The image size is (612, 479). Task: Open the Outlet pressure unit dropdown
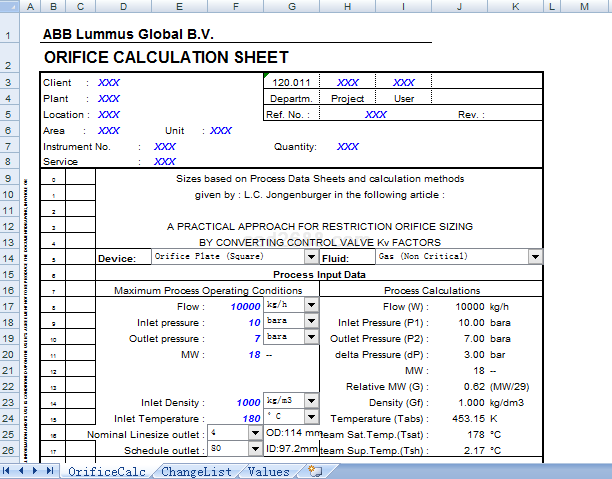click(x=311, y=338)
